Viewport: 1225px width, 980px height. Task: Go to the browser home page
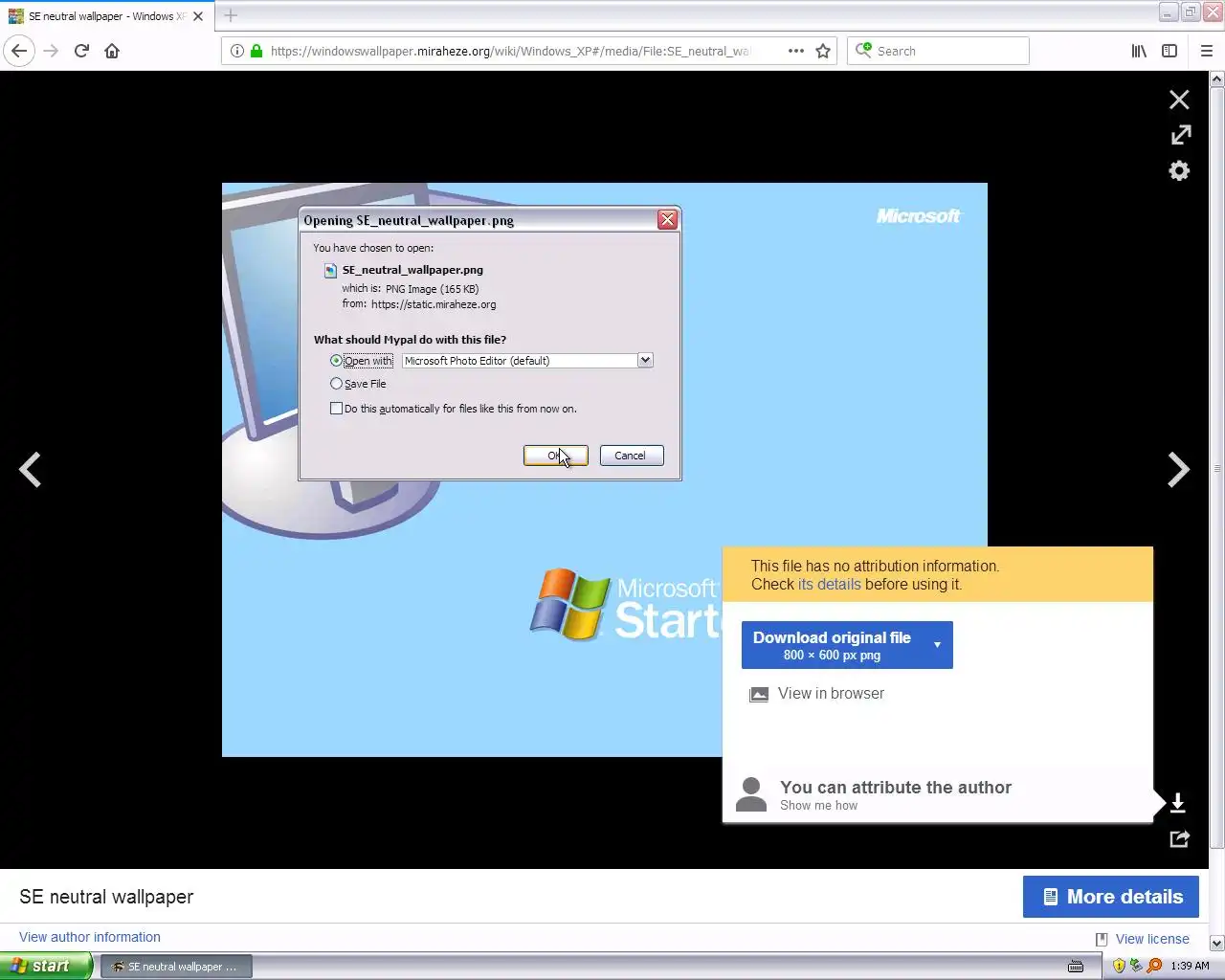(x=112, y=51)
